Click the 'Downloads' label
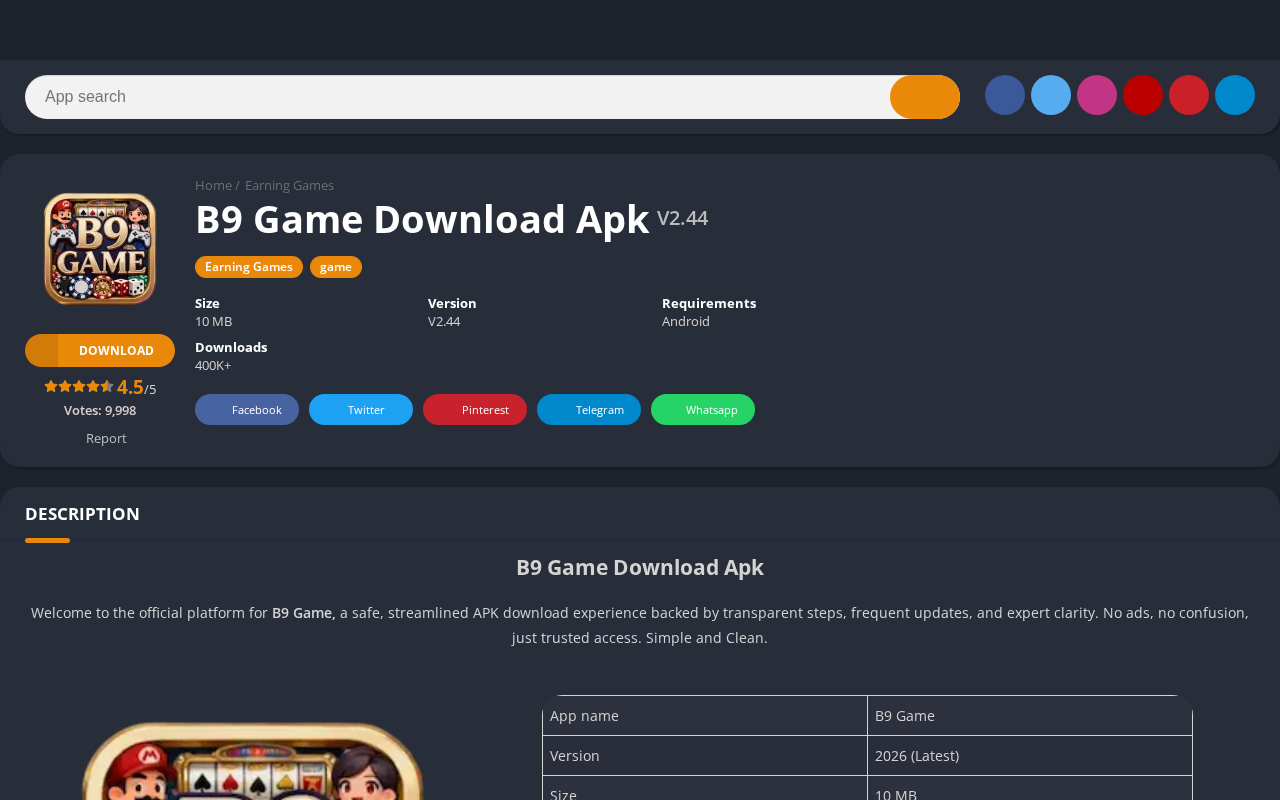The image size is (1280, 800). [231, 347]
